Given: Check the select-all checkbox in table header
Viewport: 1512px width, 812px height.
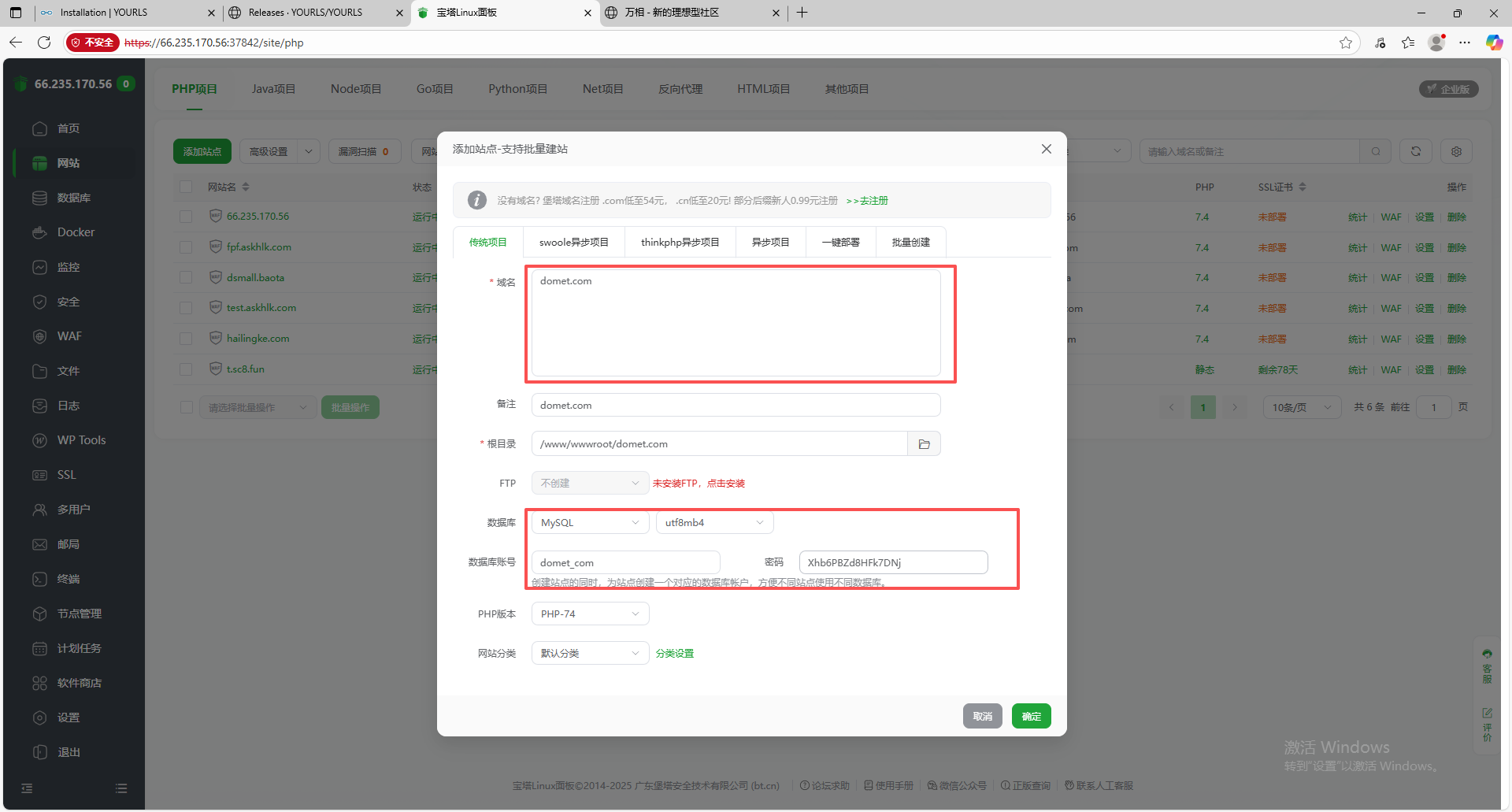Looking at the screenshot, I should coord(186,187).
